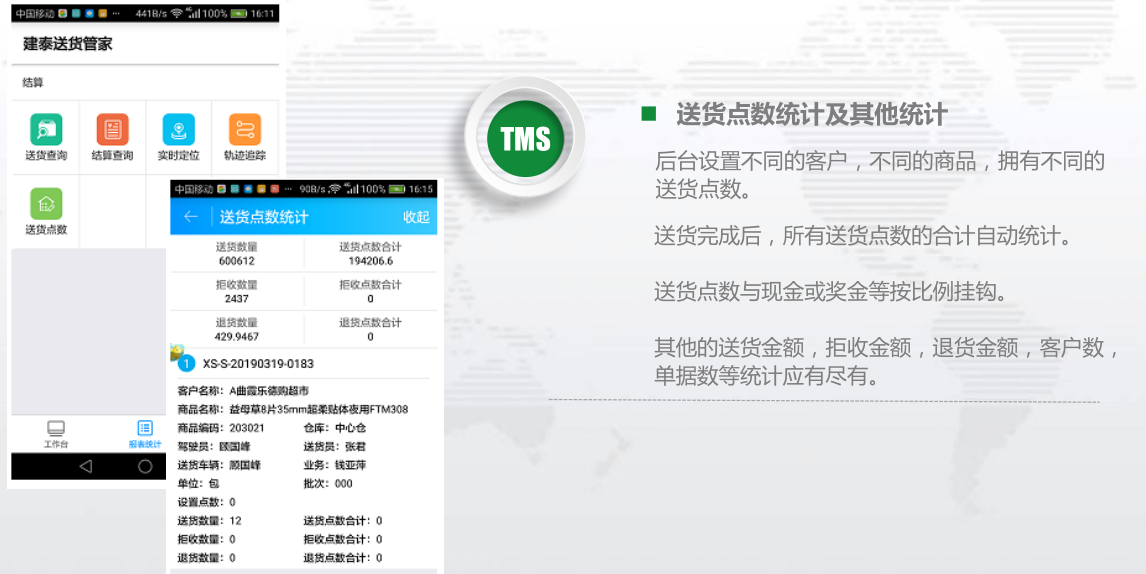Click 建泰送货管家 app title
Screen dimensions: 1146x574
67,44
